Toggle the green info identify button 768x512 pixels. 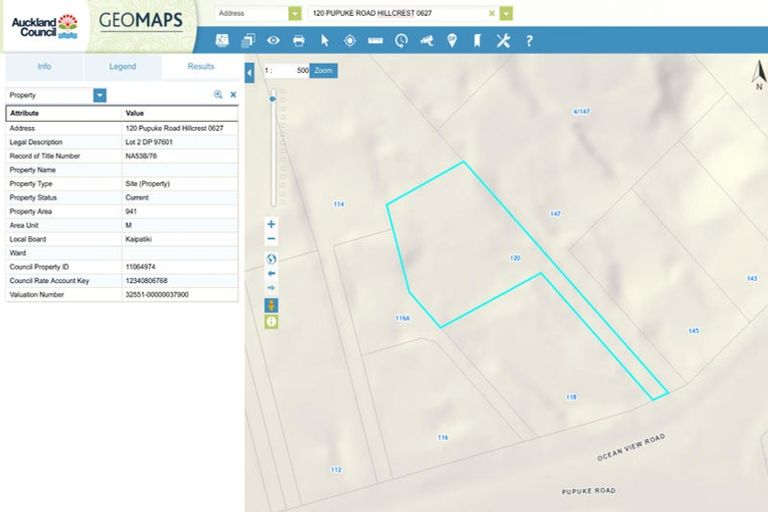click(x=271, y=321)
